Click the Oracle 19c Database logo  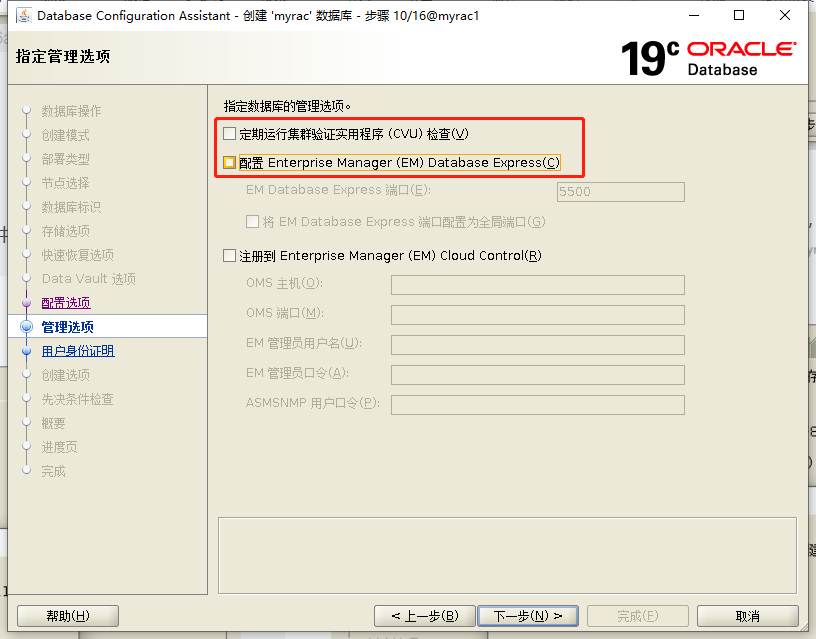pyautogui.click(x=708, y=58)
